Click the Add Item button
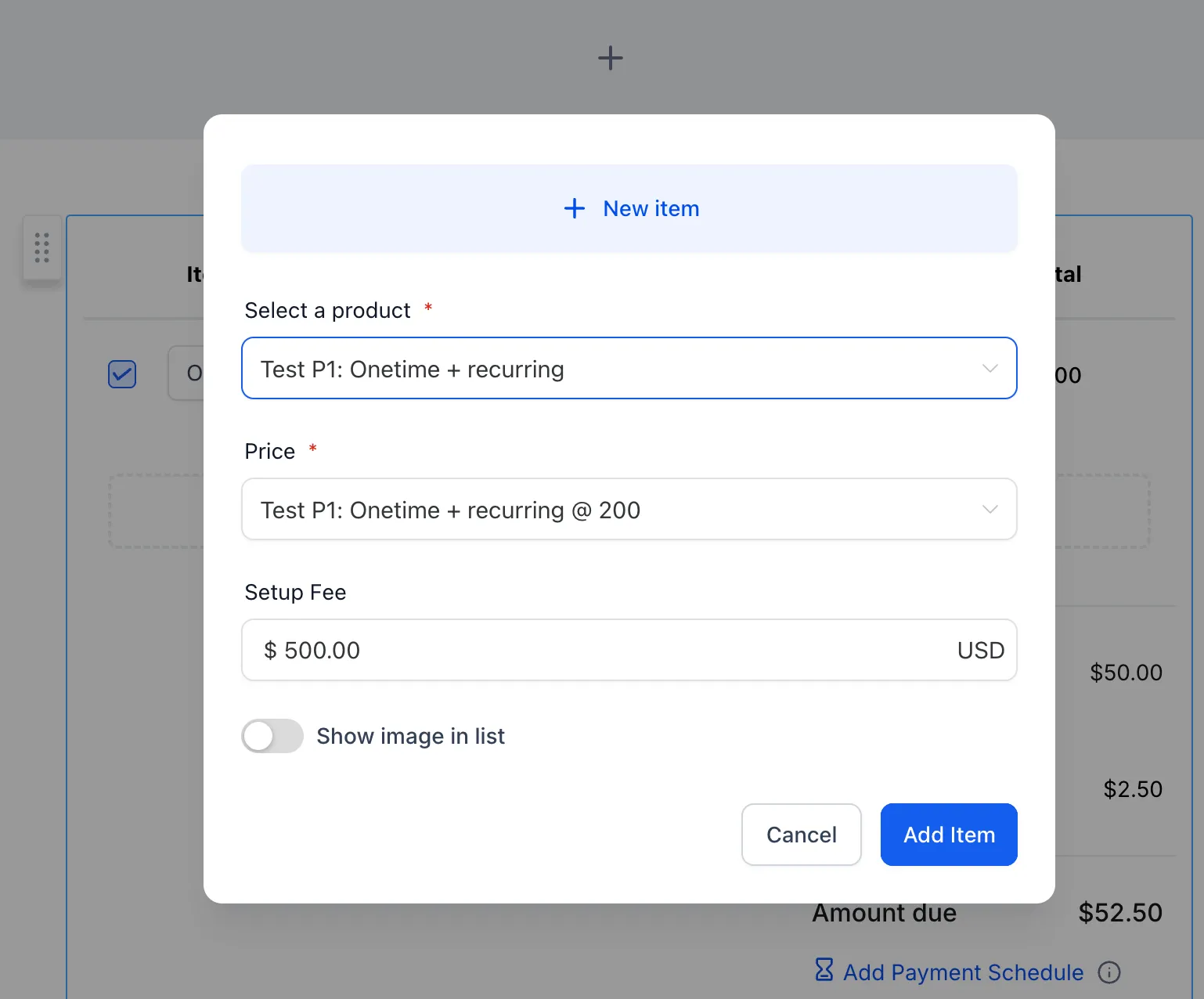The image size is (1204, 999). point(949,835)
